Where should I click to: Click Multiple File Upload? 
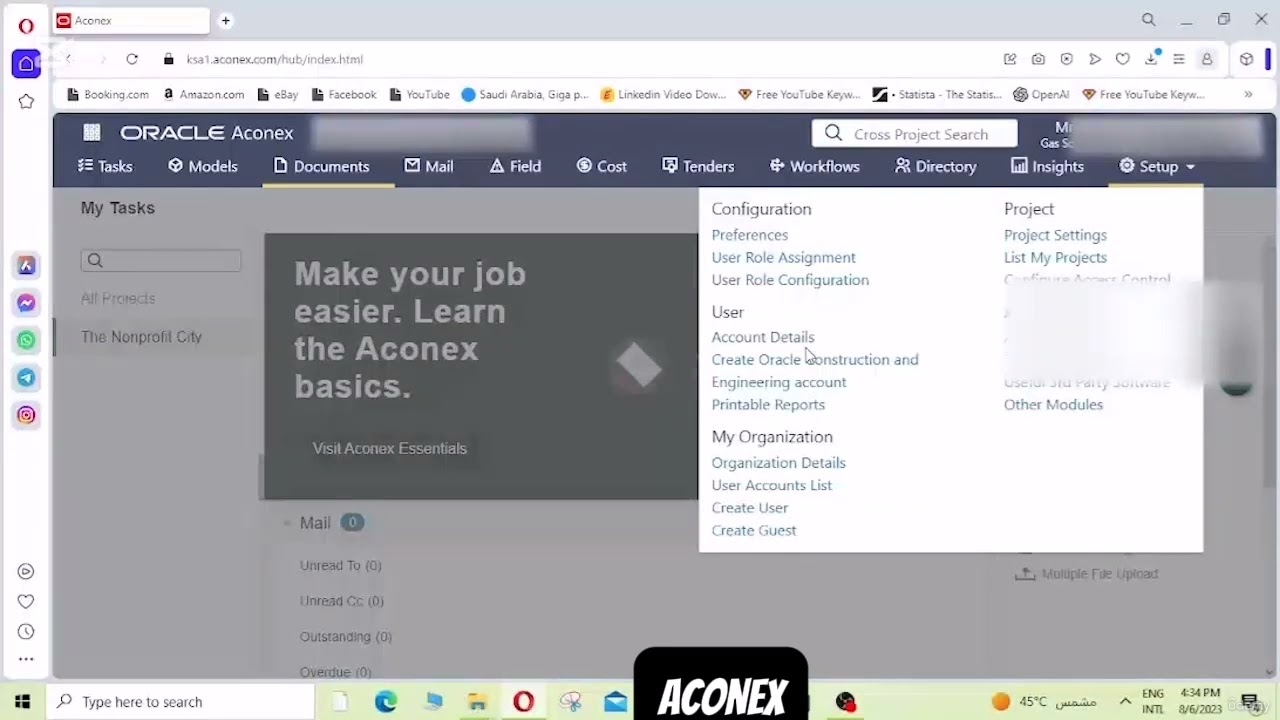pyautogui.click(x=1086, y=574)
